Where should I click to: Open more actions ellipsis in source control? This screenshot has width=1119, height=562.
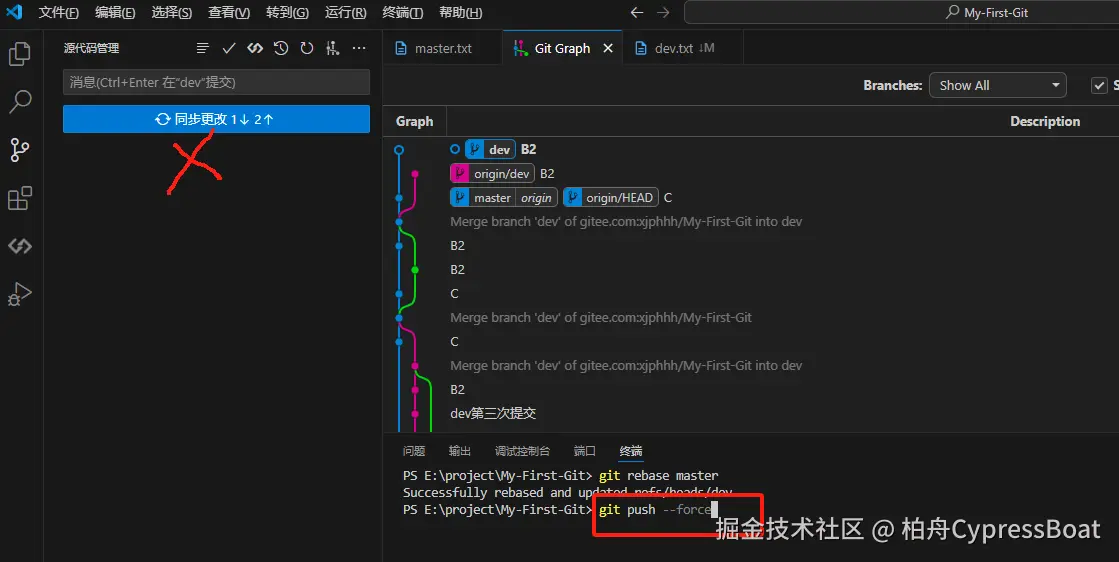(x=359, y=48)
